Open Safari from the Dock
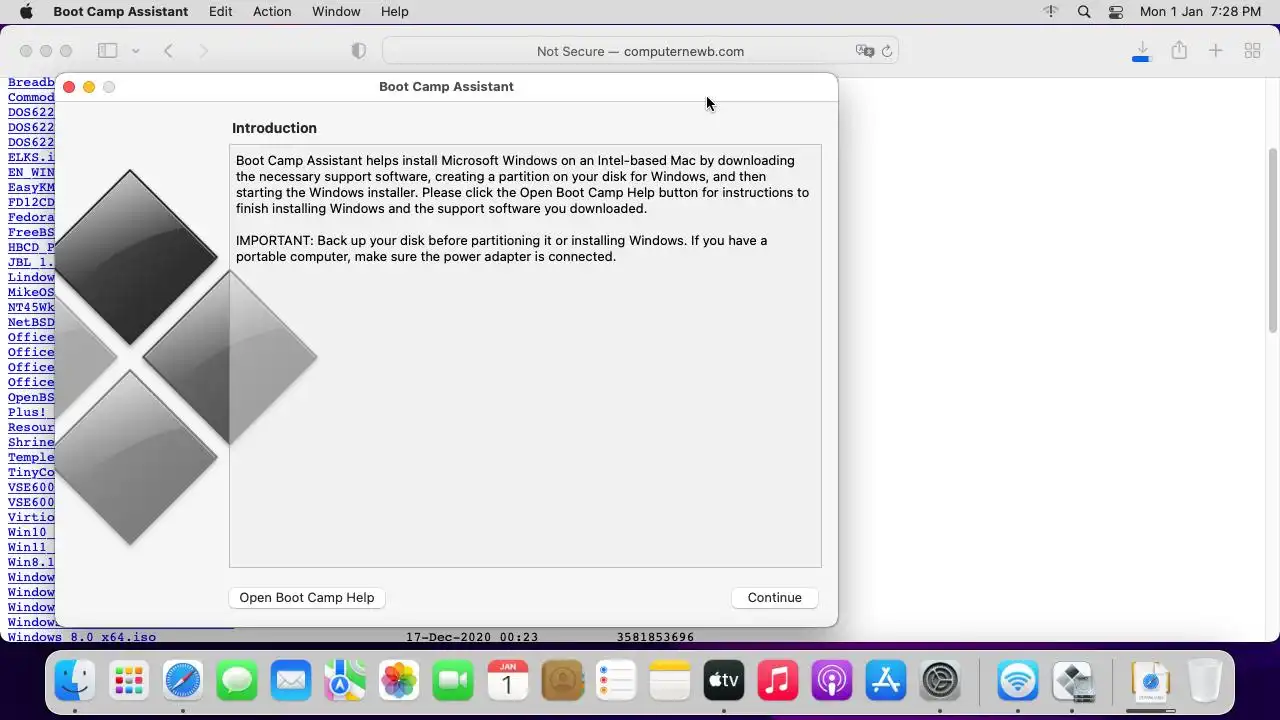 (183, 682)
